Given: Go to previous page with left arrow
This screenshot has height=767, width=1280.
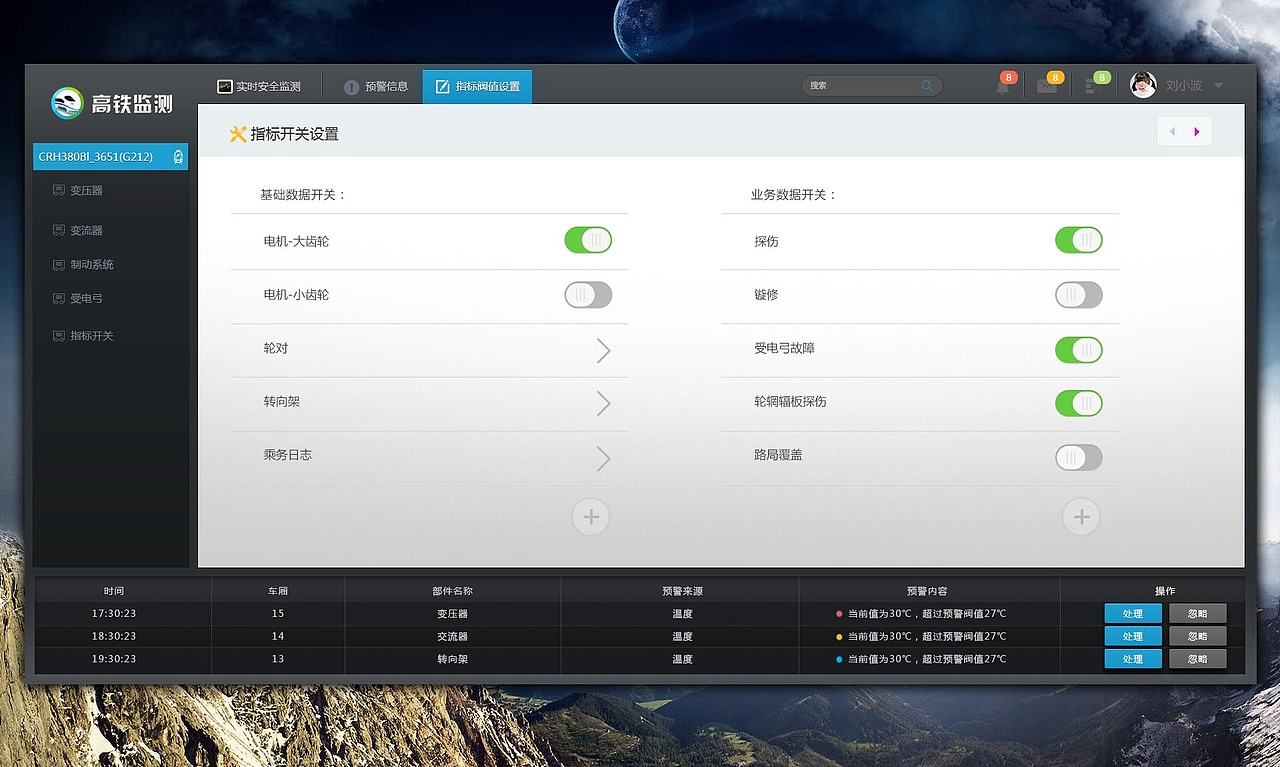Looking at the screenshot, I should (1171, 131).
